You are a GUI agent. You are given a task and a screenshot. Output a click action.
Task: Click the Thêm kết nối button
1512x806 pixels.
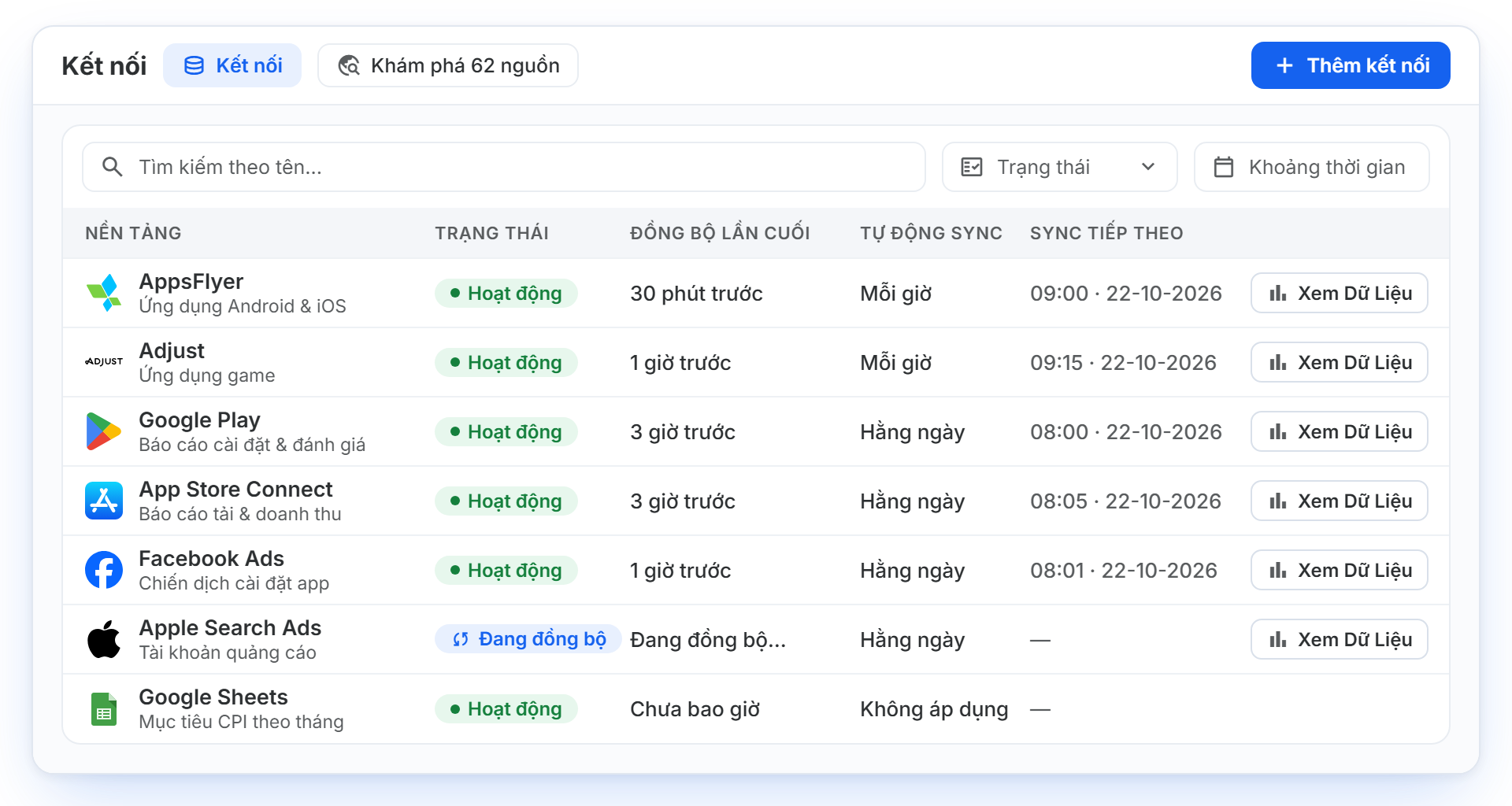click(1351, 65)
